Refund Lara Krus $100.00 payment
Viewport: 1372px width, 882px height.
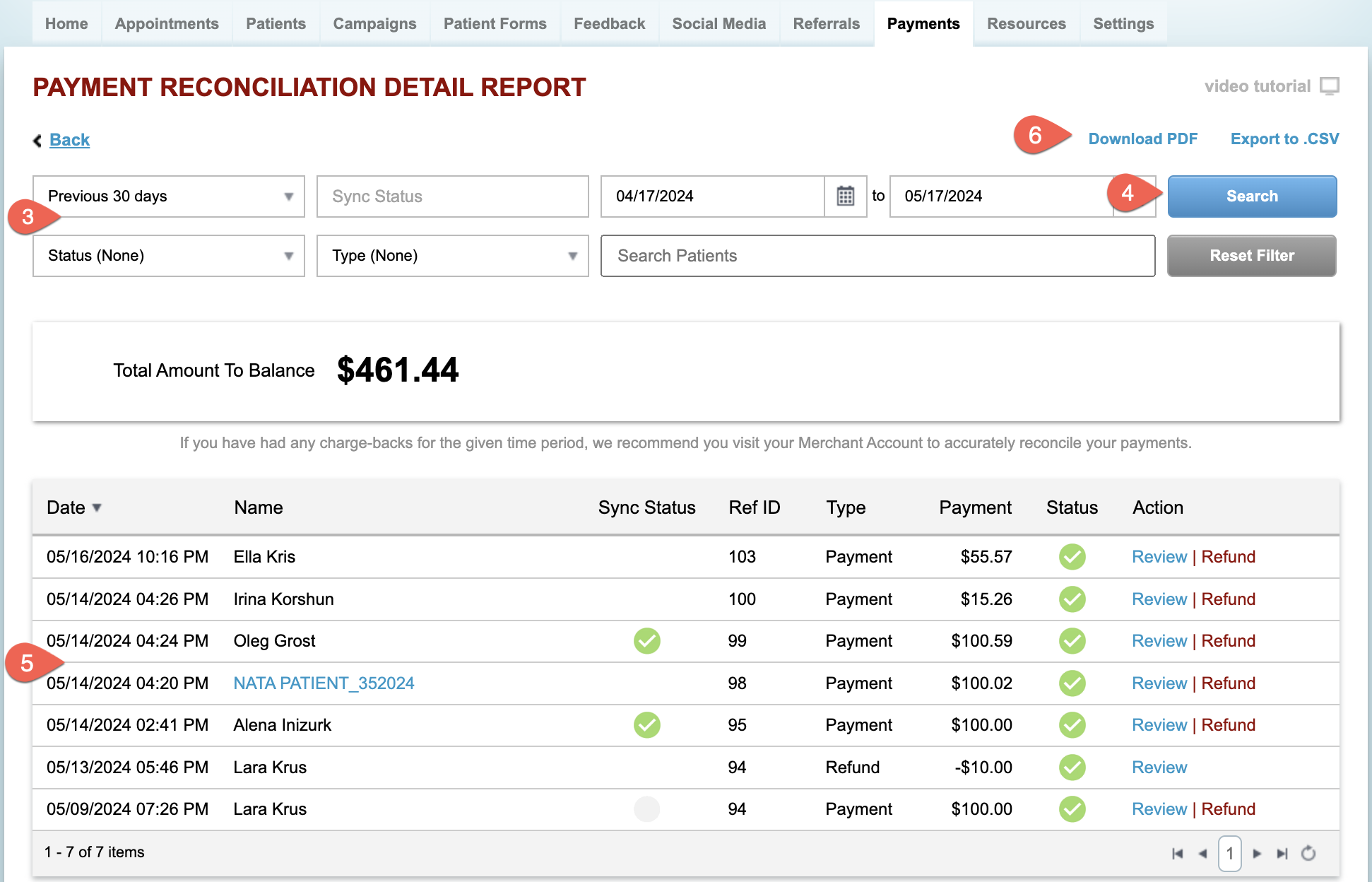point(1228,809)
